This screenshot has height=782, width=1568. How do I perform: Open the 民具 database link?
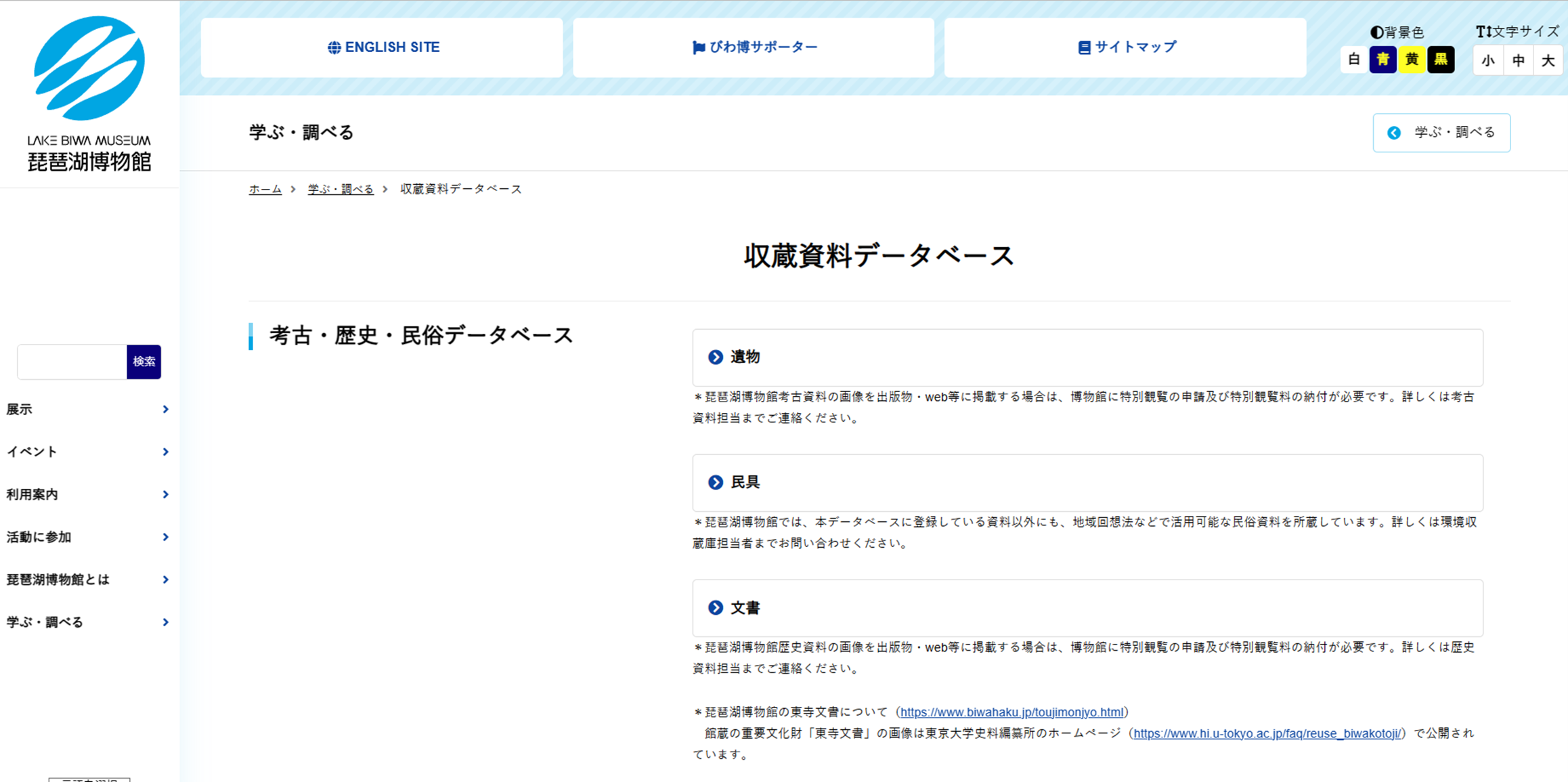744,482
